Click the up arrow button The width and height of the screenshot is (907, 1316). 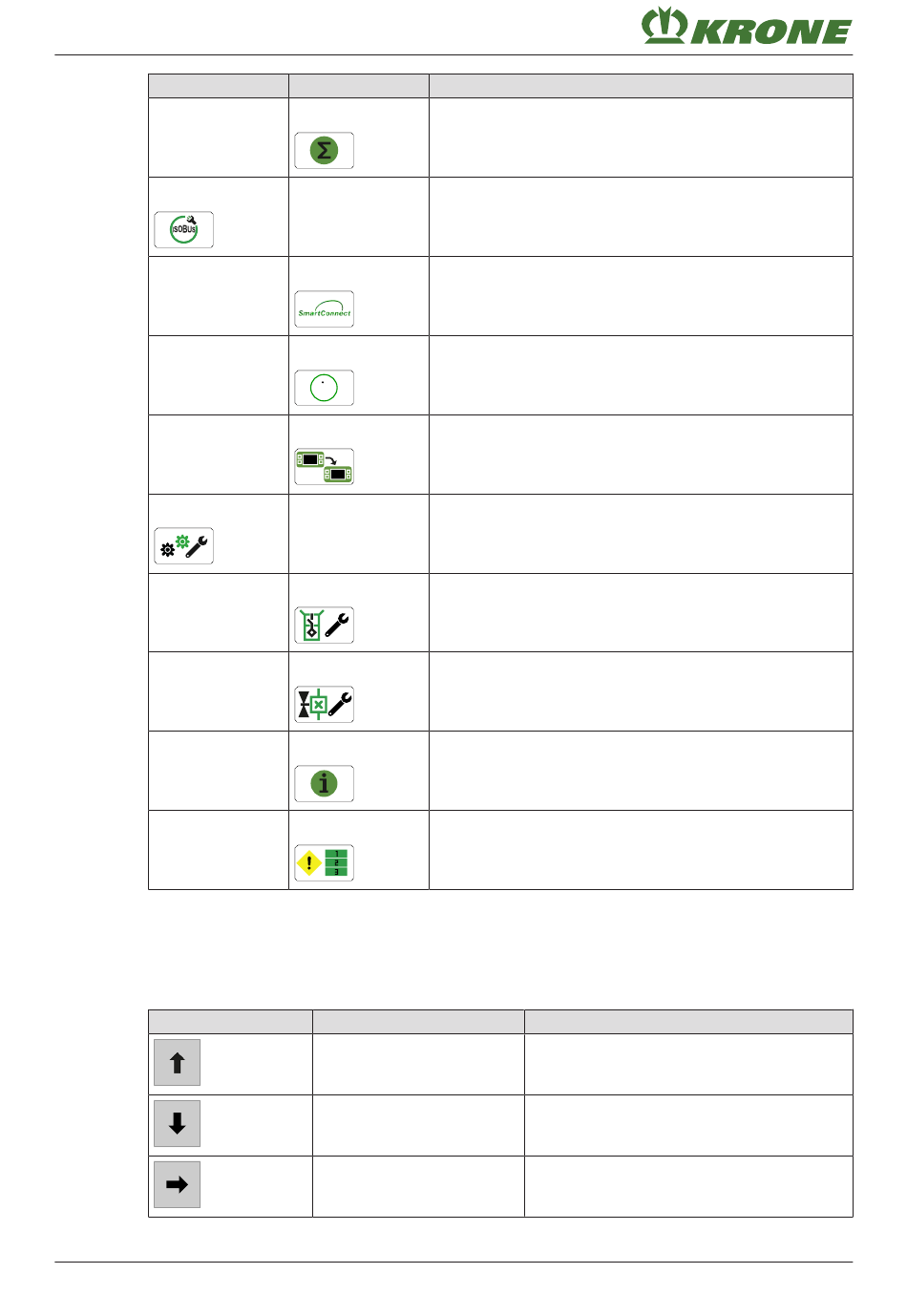pyautogui.click(x=178, y=1063)
